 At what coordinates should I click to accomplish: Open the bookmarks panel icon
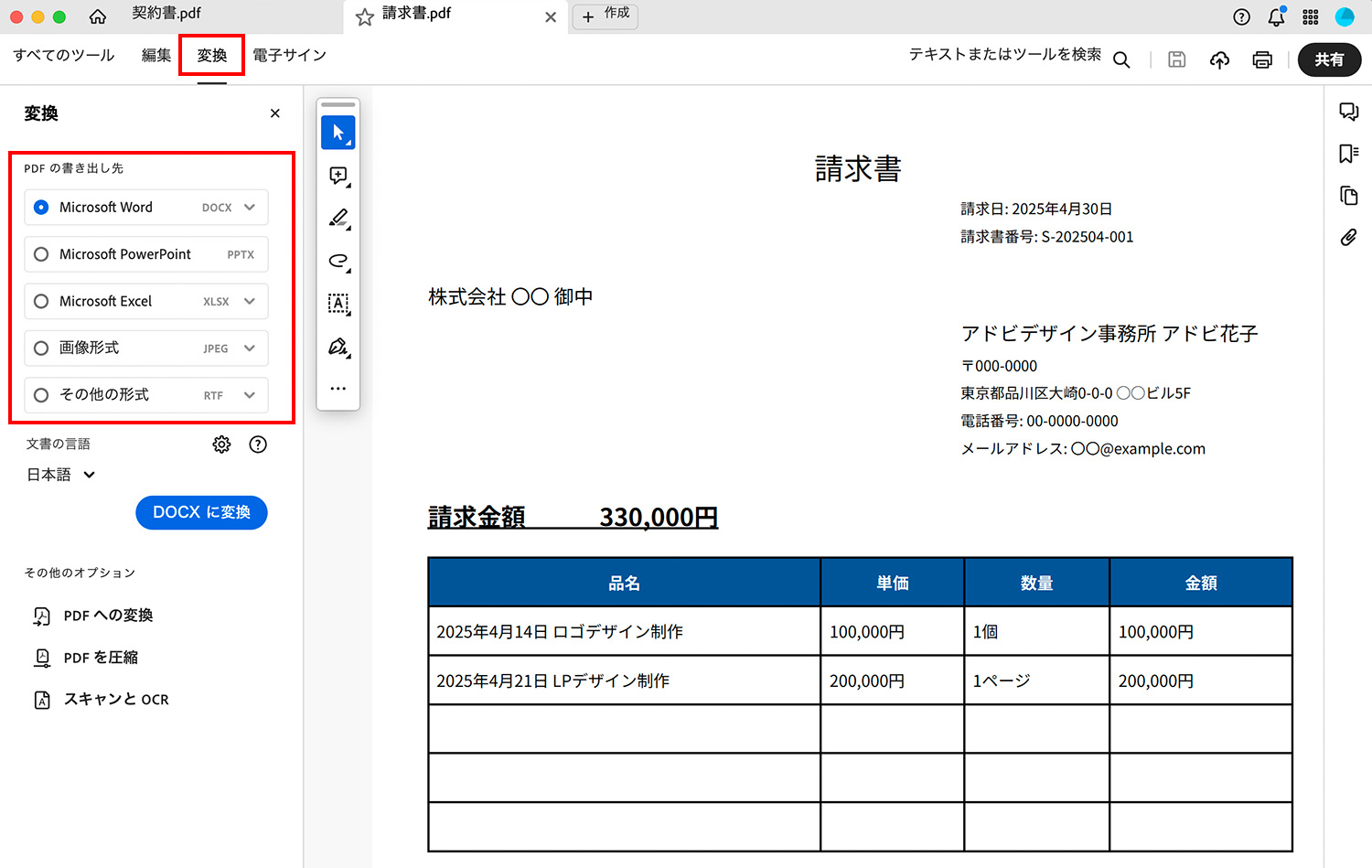(1348, 154)
